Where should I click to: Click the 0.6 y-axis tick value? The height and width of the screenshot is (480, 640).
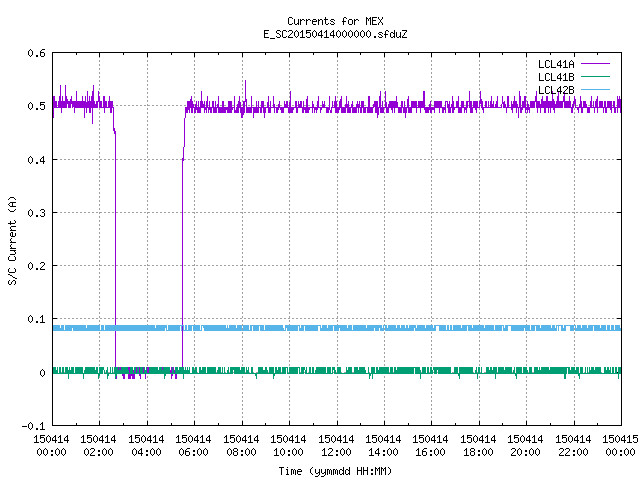point(36,53)
